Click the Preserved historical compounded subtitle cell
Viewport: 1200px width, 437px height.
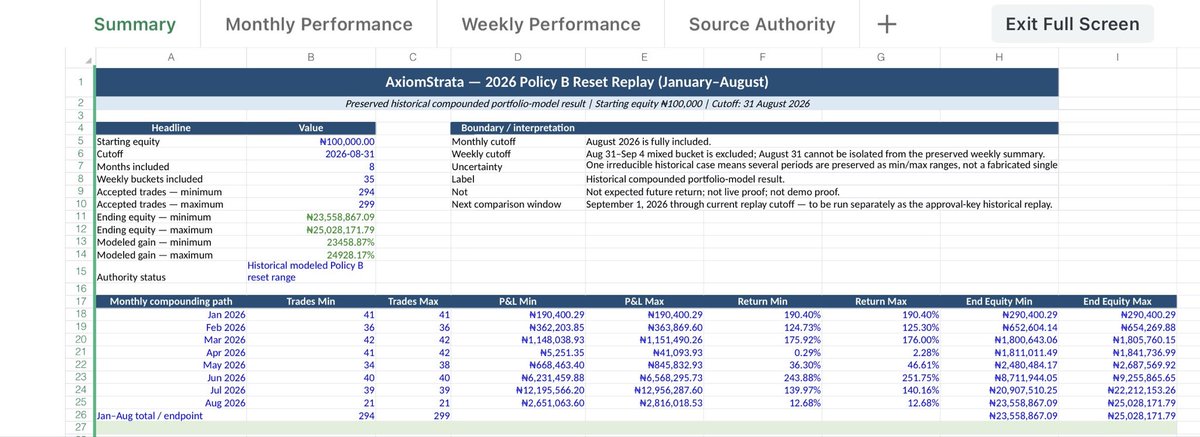click(x=576, y=103)
